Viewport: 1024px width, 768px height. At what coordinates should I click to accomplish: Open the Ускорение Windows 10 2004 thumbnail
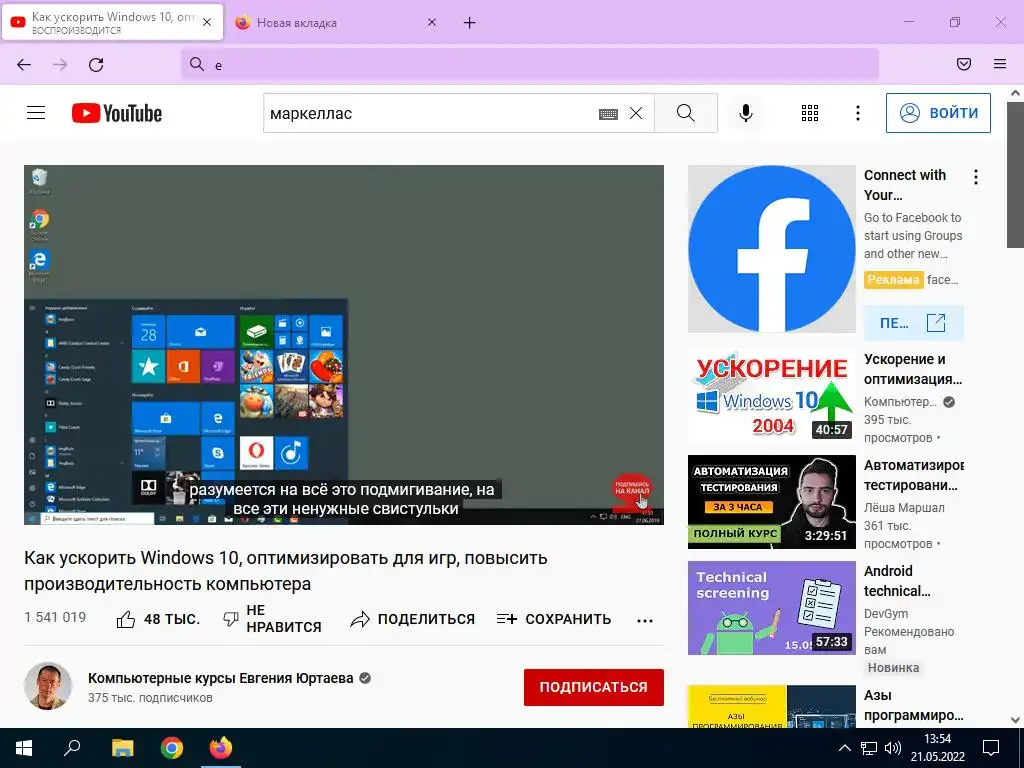[x=771, y=395]
